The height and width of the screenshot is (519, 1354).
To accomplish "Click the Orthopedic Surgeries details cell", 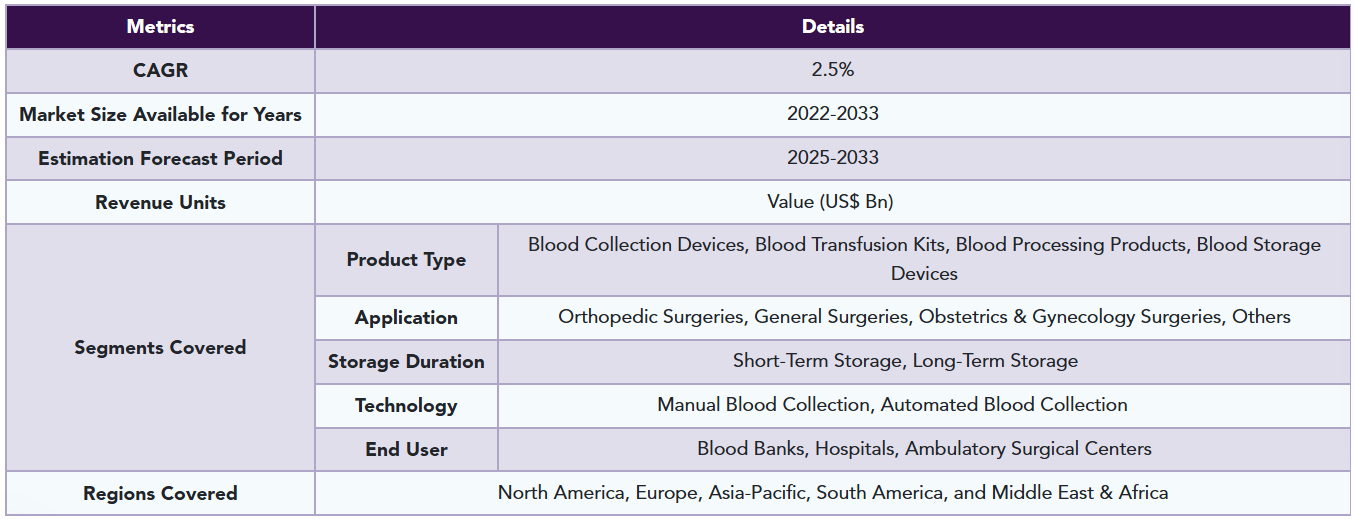I will [x=924, y=318].
